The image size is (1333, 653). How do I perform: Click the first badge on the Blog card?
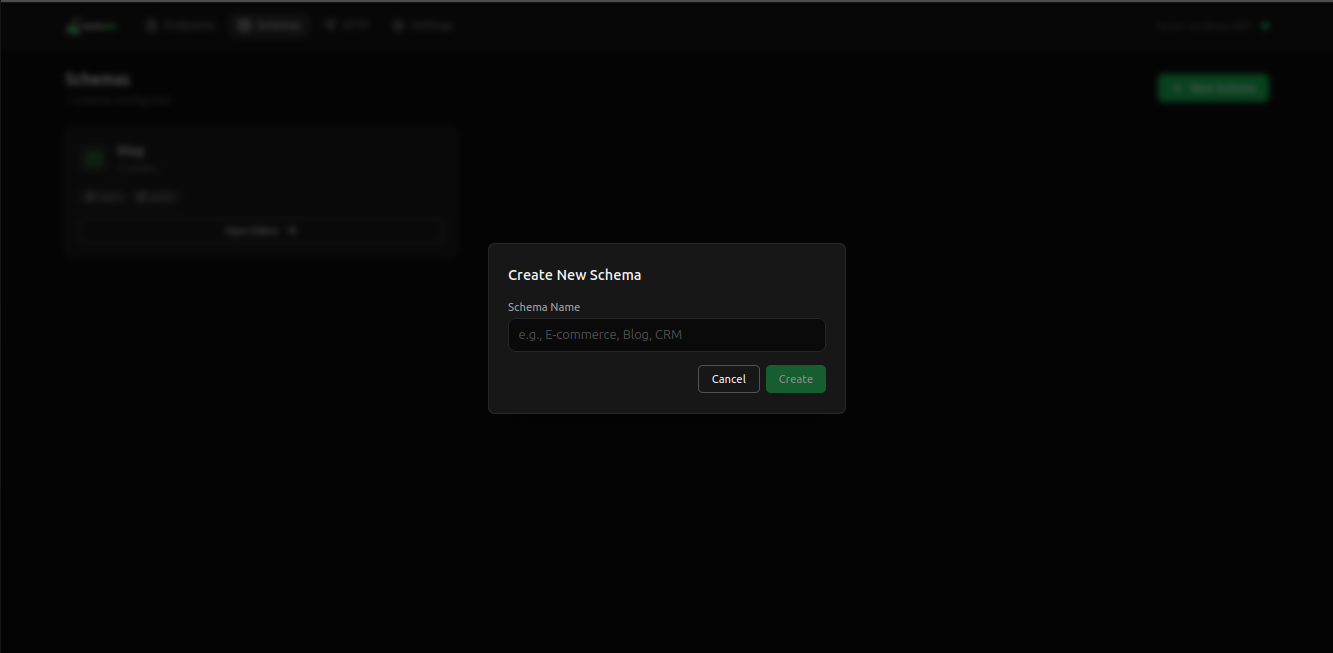pos(103,197)
